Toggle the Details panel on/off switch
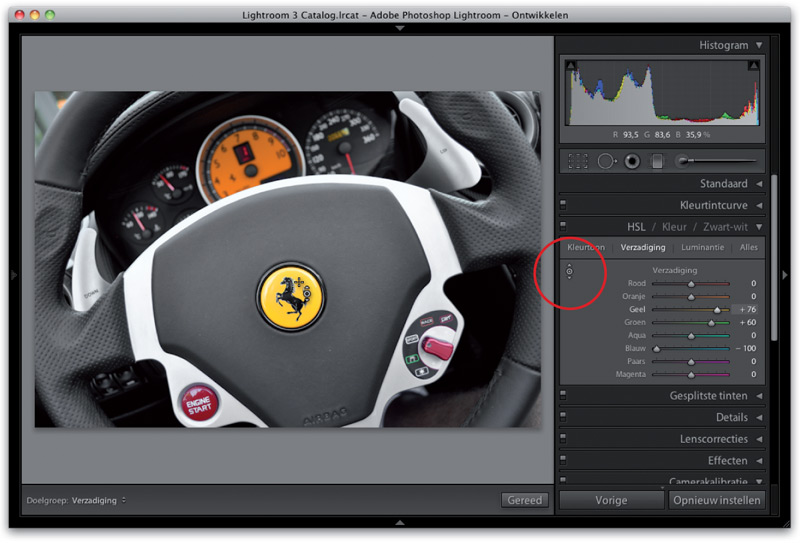Viewport: 800px width, 543px height. (563, 416)
